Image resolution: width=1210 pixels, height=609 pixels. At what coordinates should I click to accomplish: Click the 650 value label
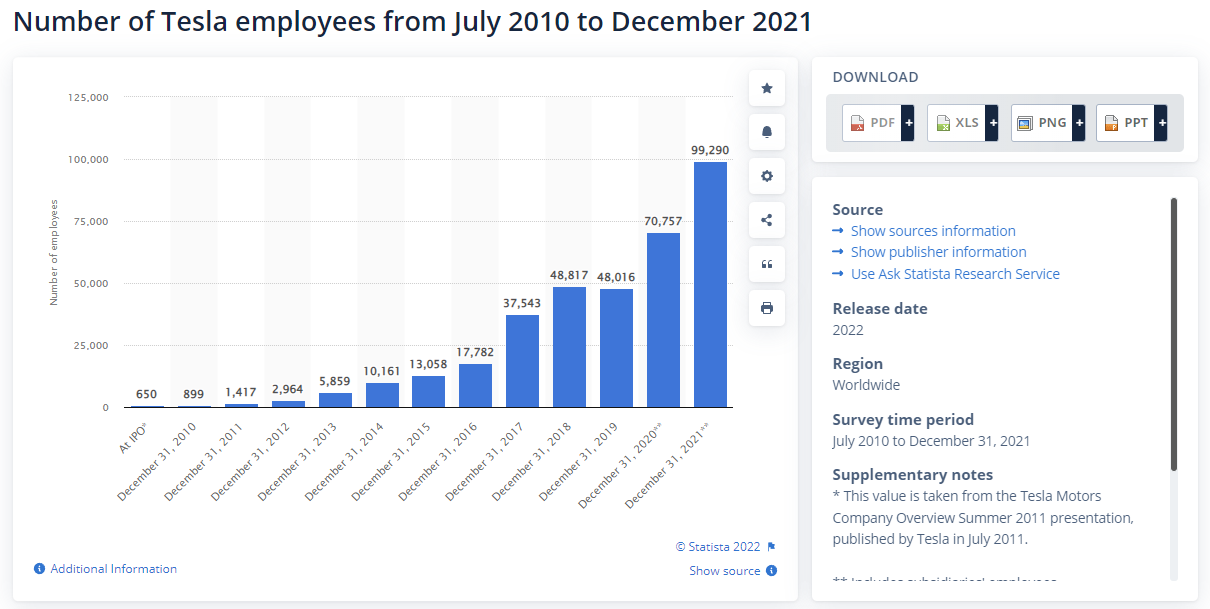click(x=147, y=394)
